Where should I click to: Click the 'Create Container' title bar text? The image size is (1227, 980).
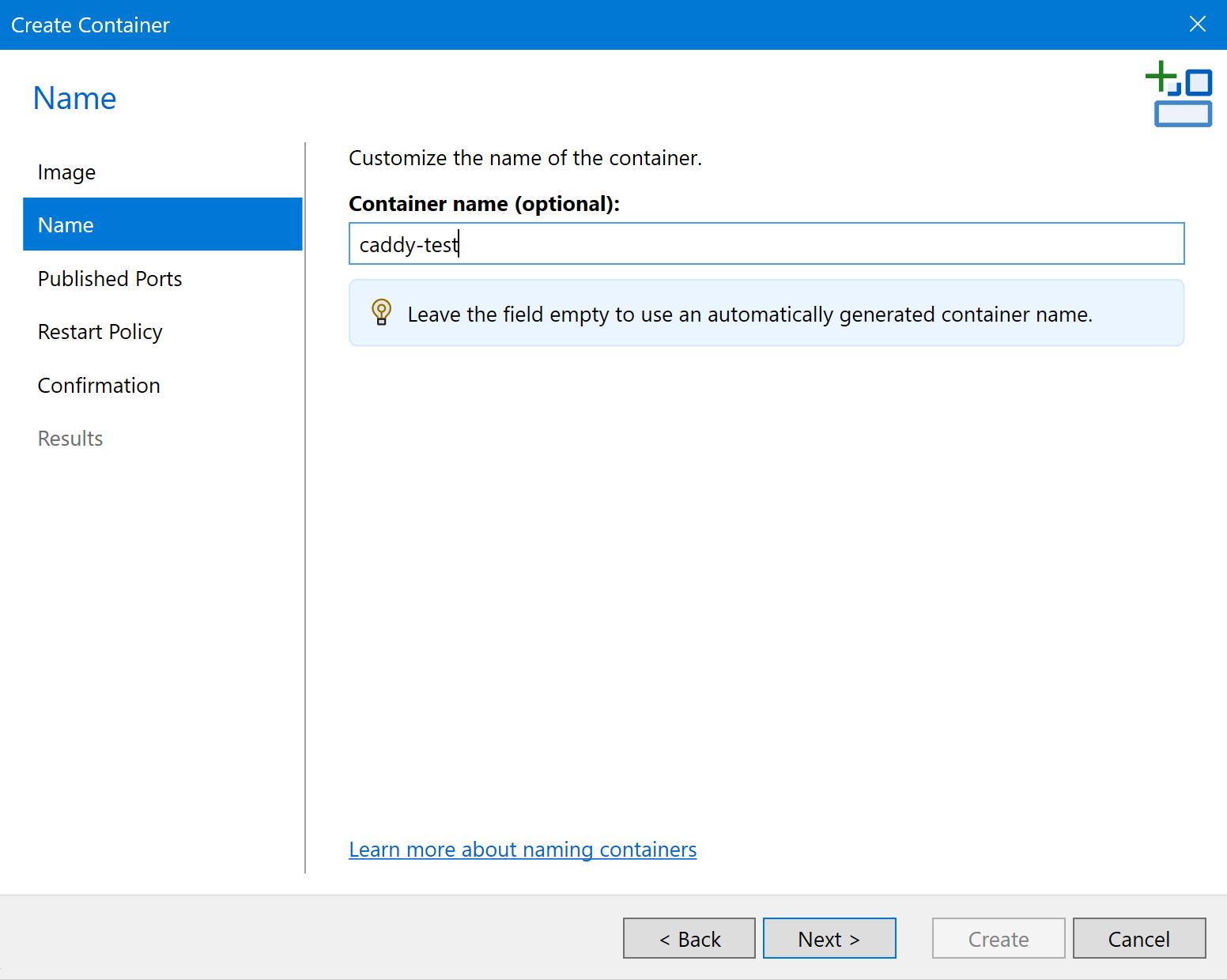pyautogui.click(x=90, y=25)
